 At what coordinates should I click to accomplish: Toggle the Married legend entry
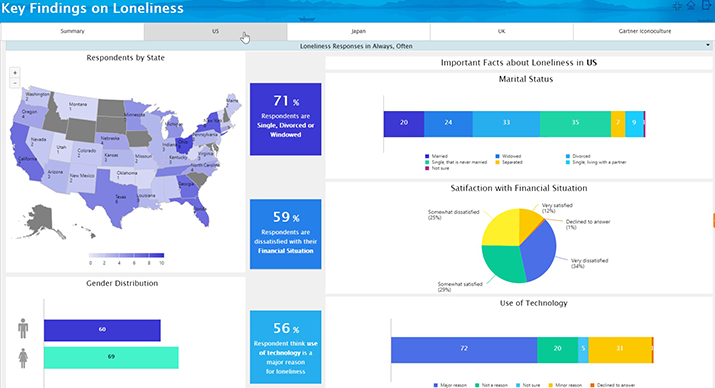[x=436, y=156]
